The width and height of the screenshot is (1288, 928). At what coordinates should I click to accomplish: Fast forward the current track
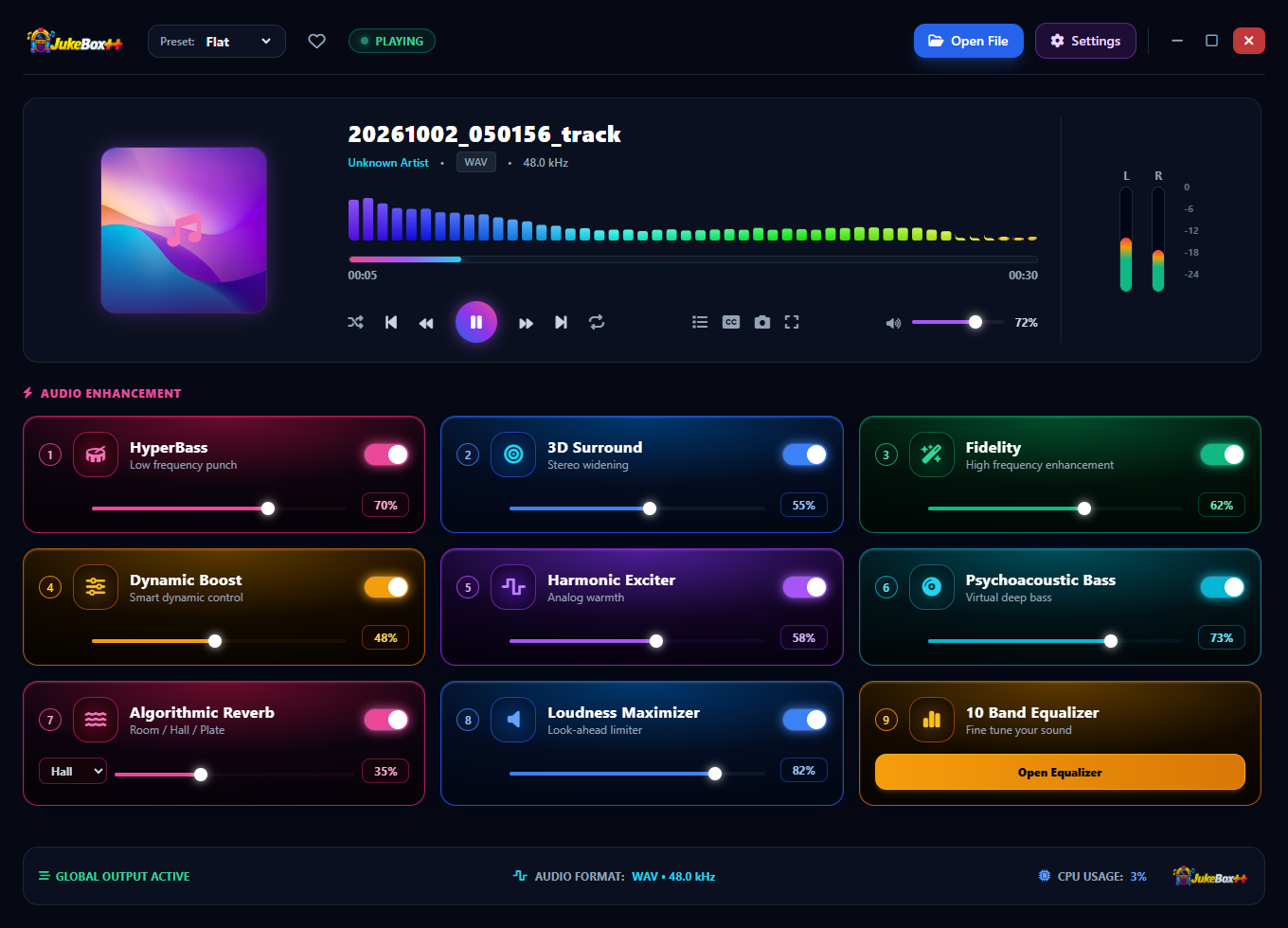click(527, 323)
